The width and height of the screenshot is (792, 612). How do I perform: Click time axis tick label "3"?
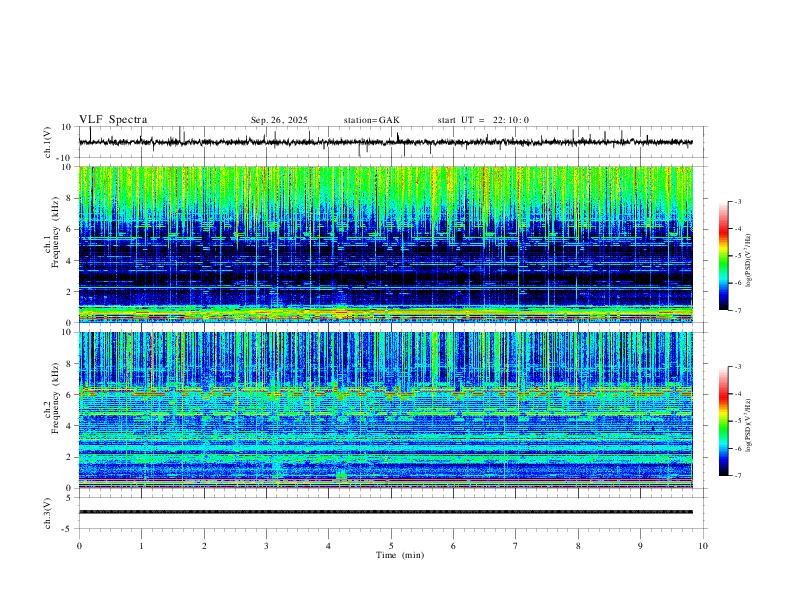[x=266, y=546]
